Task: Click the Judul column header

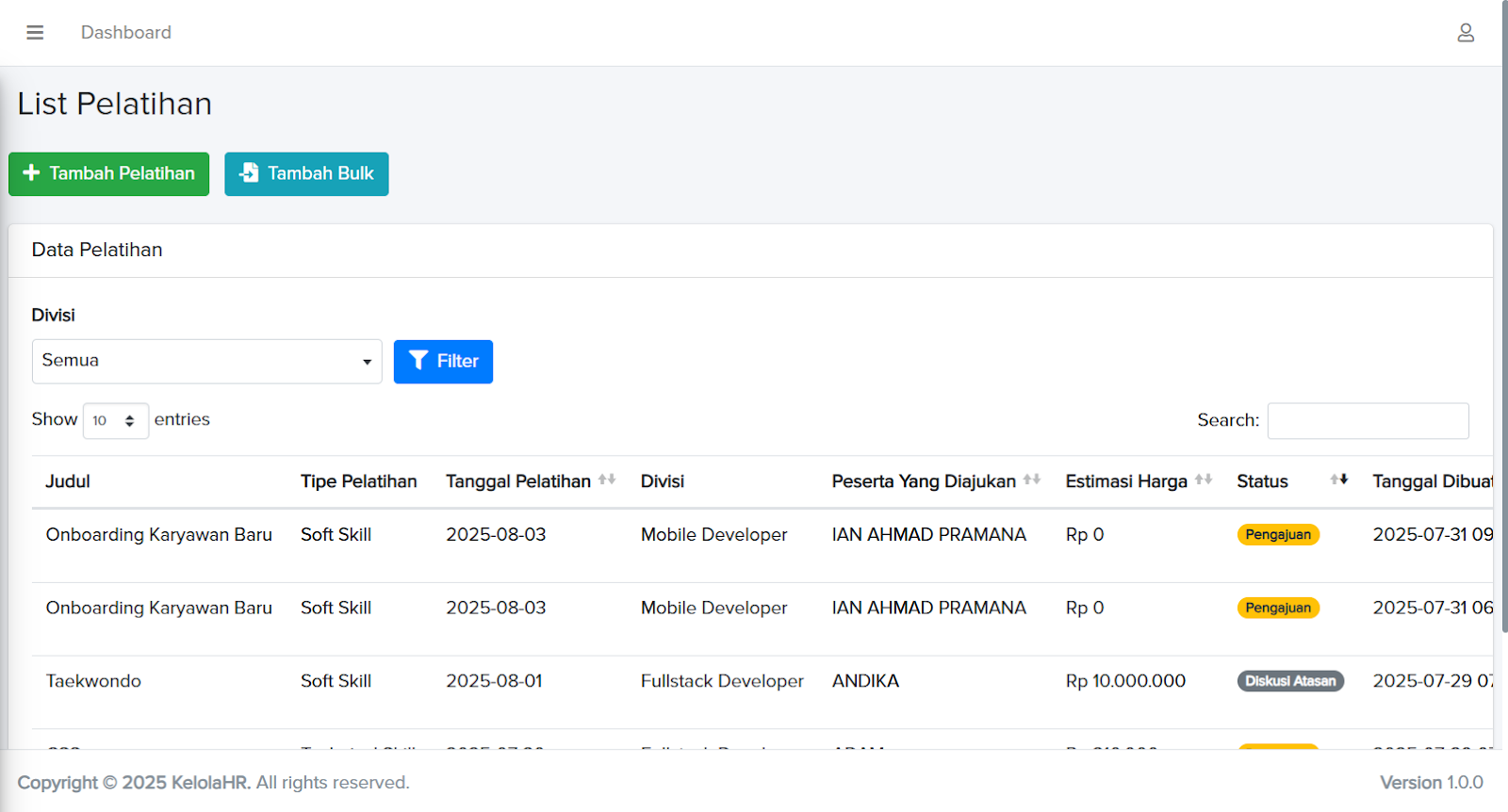Action: click(68, 481)
